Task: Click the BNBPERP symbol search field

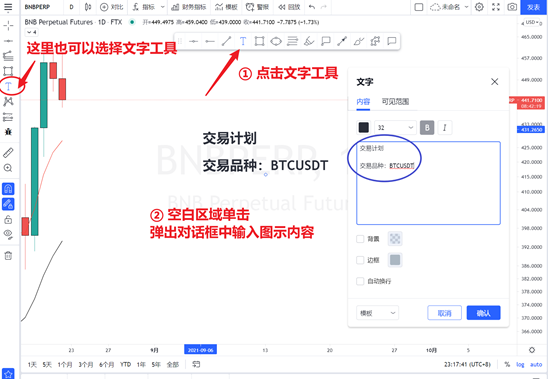Action: pos(38,7)
